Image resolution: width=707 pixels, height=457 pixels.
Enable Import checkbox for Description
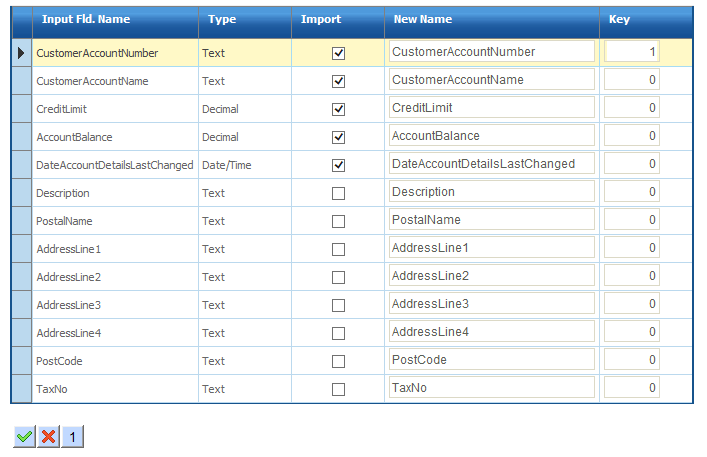click(338, 193)
